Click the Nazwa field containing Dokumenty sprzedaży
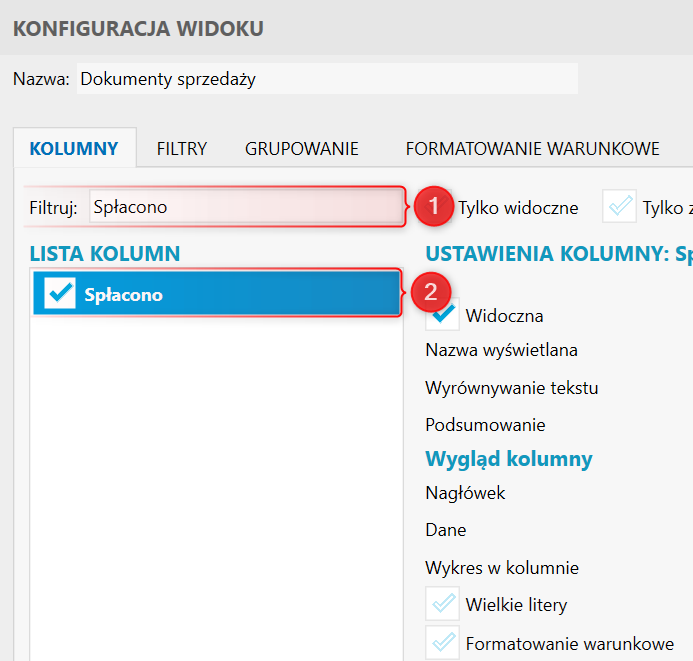 326,79
